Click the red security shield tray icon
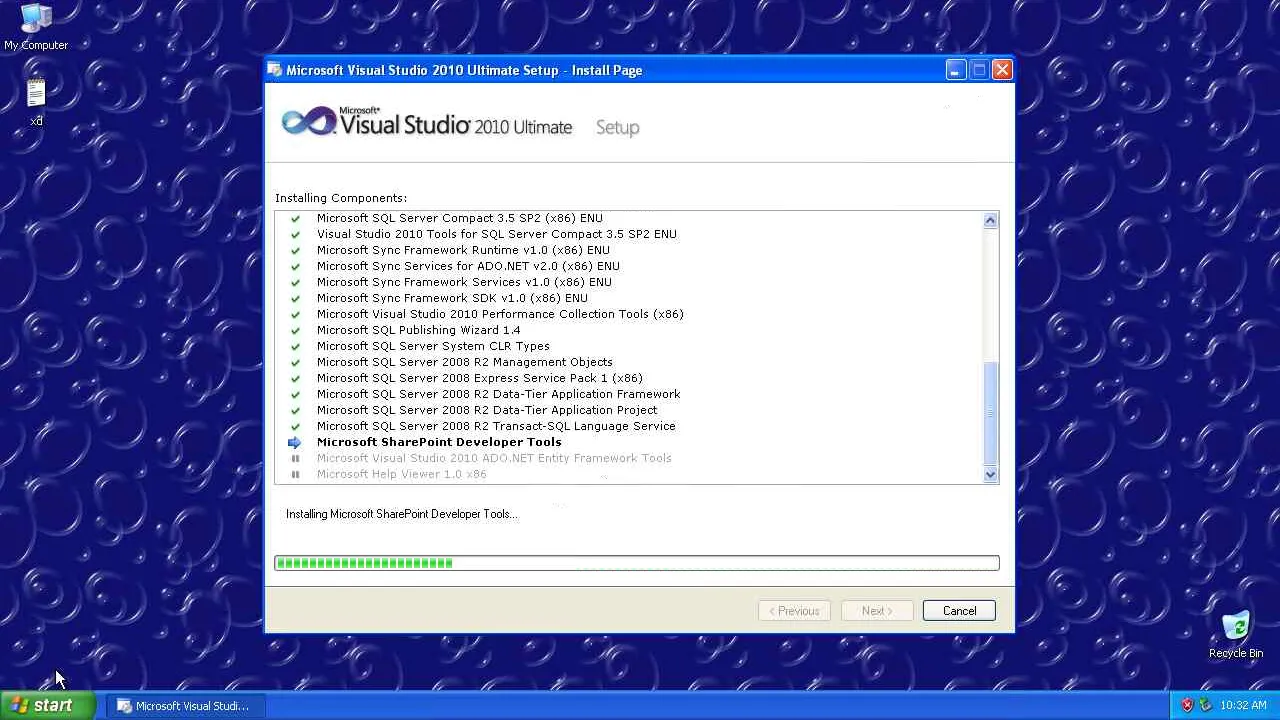Image resolution: width=1280 pixels, height=720 pixels. [1187, 705]
